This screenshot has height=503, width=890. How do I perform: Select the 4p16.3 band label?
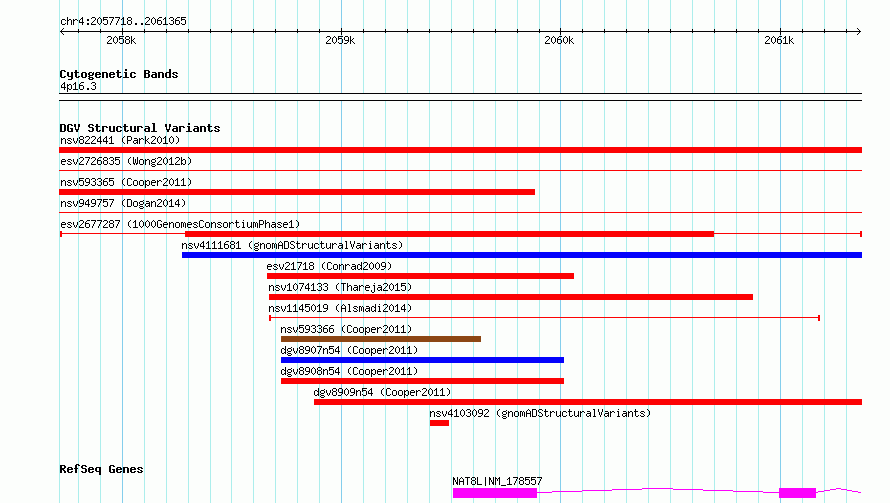tap(78, 86)
